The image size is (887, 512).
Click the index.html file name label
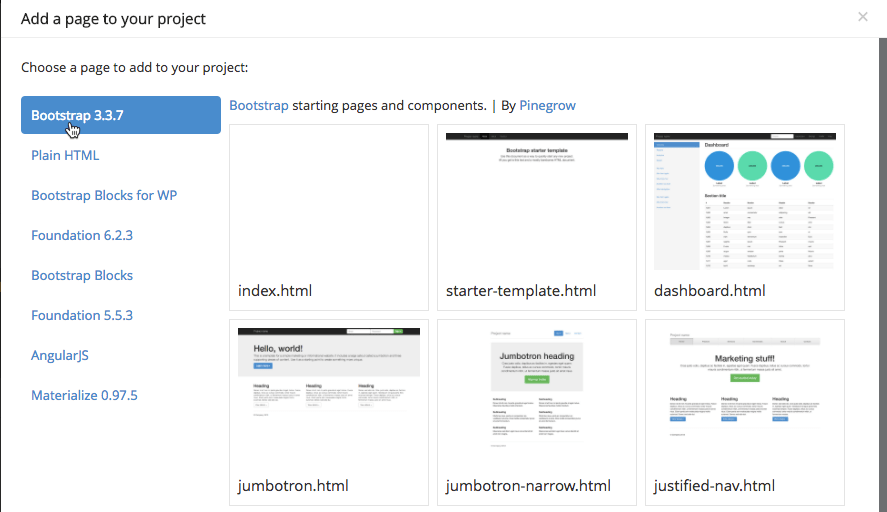click(x=275, y=291)
